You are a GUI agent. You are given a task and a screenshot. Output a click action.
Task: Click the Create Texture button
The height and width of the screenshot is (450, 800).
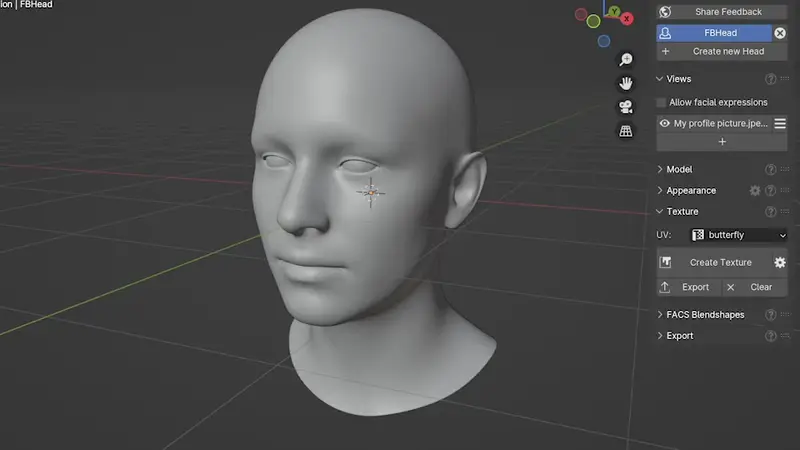[714, 262]
